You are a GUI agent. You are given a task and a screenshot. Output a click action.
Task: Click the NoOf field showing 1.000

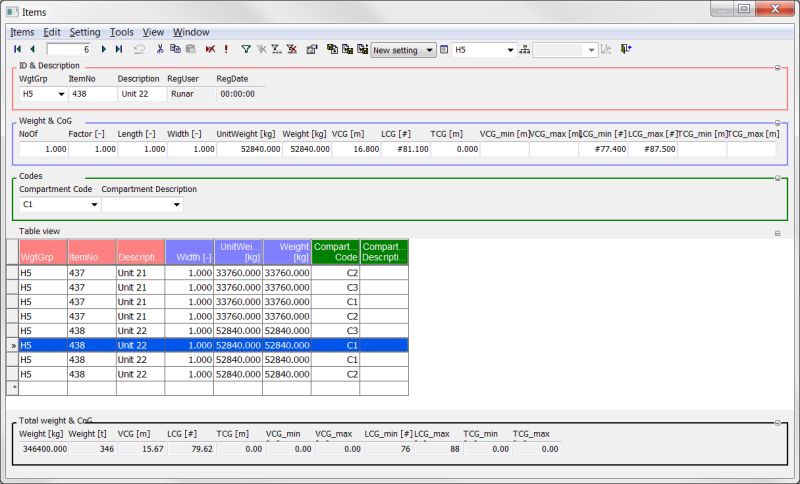point(43,149)
